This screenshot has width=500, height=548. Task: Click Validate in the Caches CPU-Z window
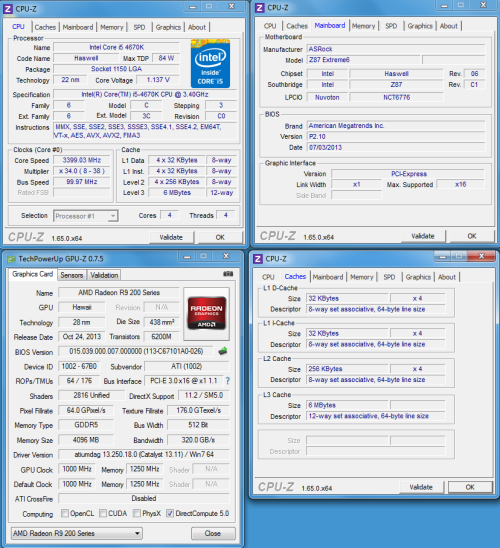421,487
